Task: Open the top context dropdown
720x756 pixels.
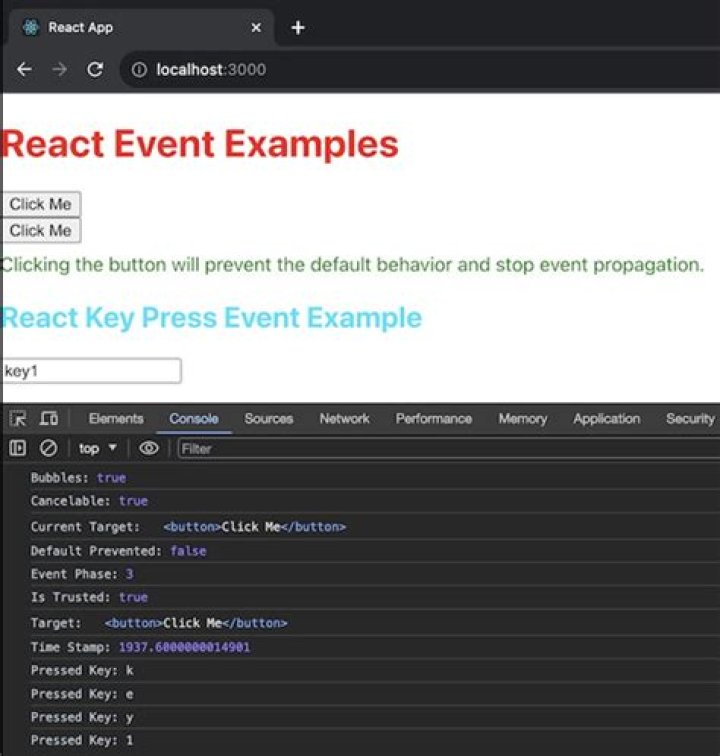Action: [98, 448]
